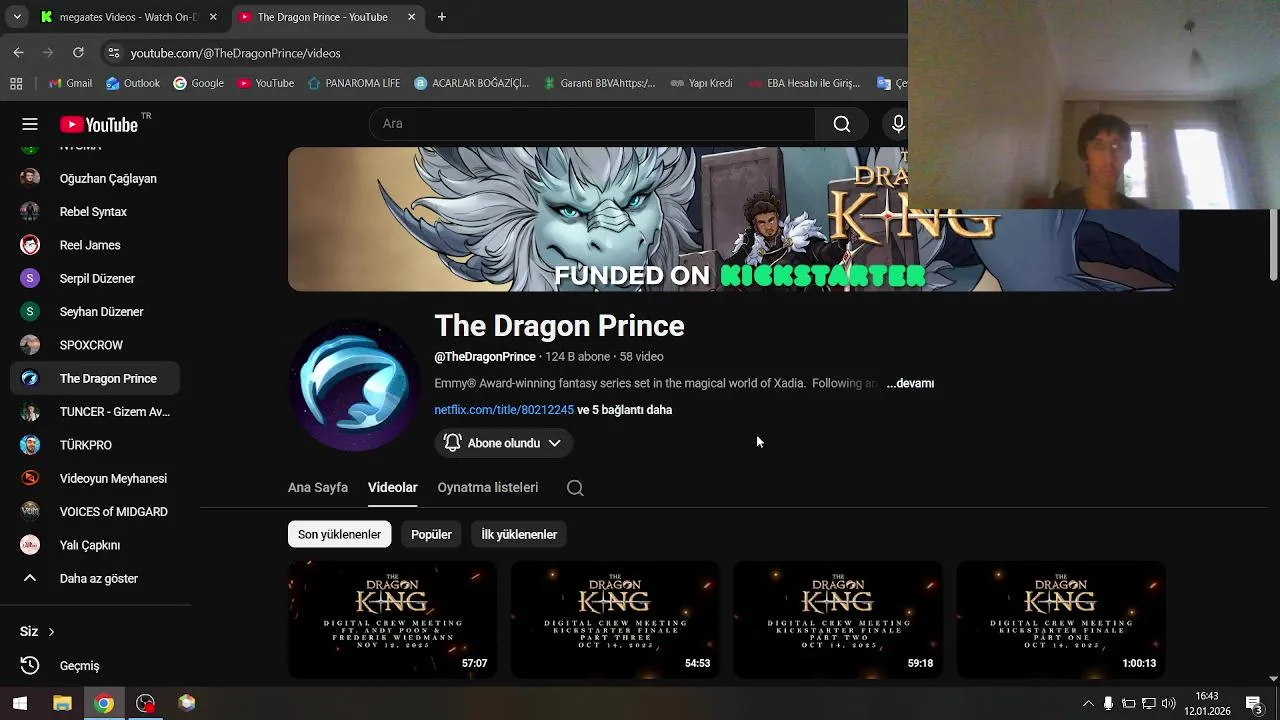Open the notification center icon
This screenshot has height=720, width=1280.
pos(1254,704)
